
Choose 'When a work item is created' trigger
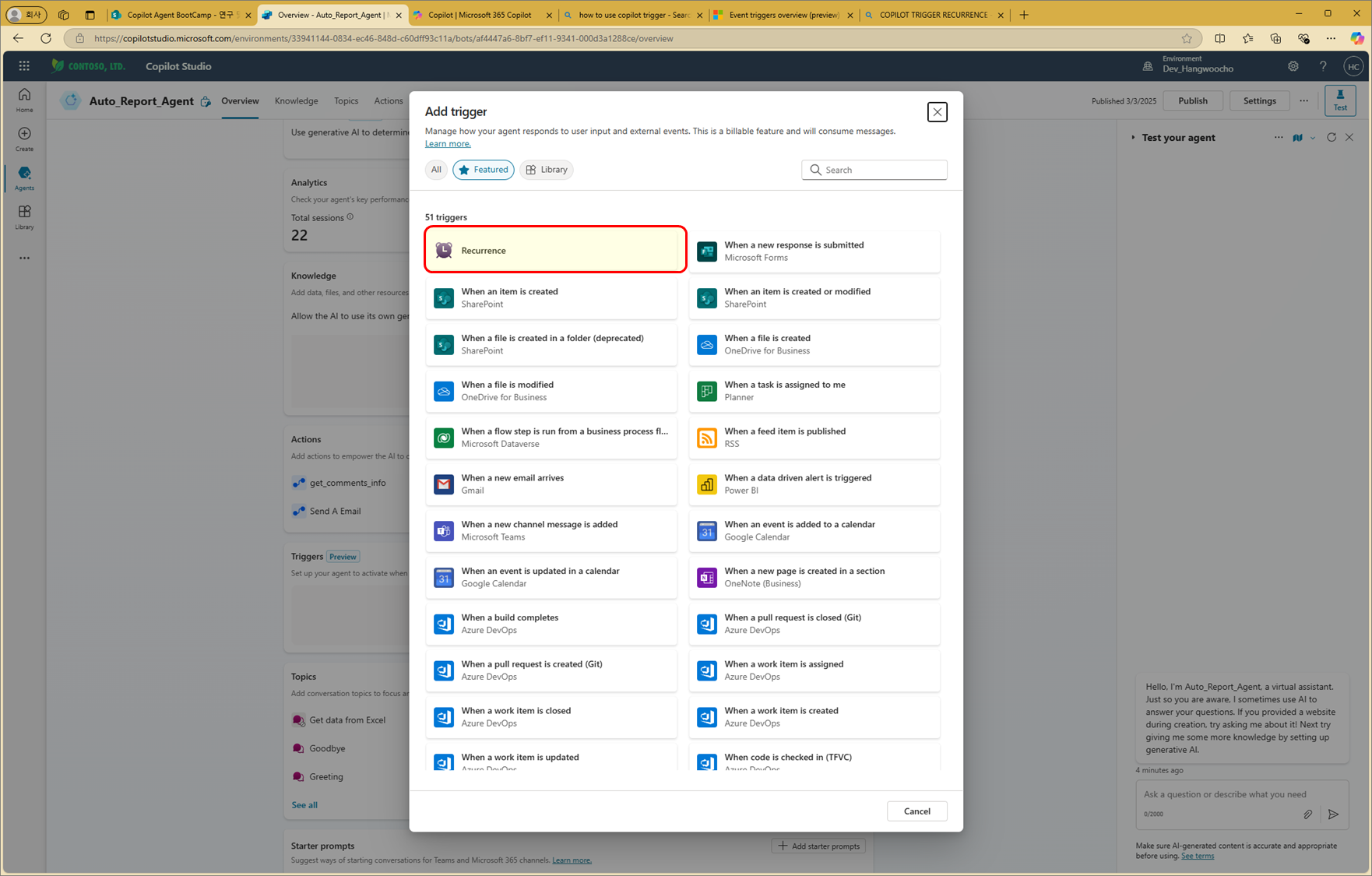point(814,717)
